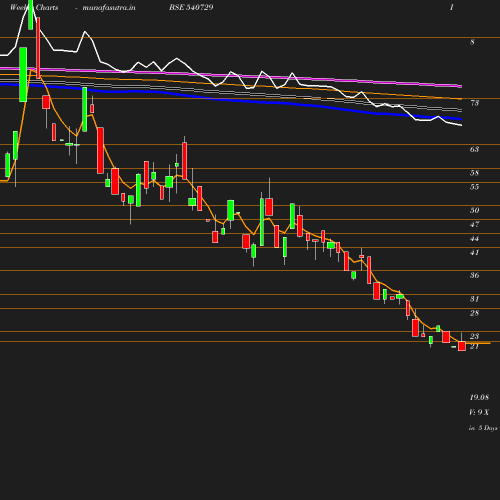Click the 28 price level label
The height and width of the screenshot is (500, 500).
pos(474,313)
